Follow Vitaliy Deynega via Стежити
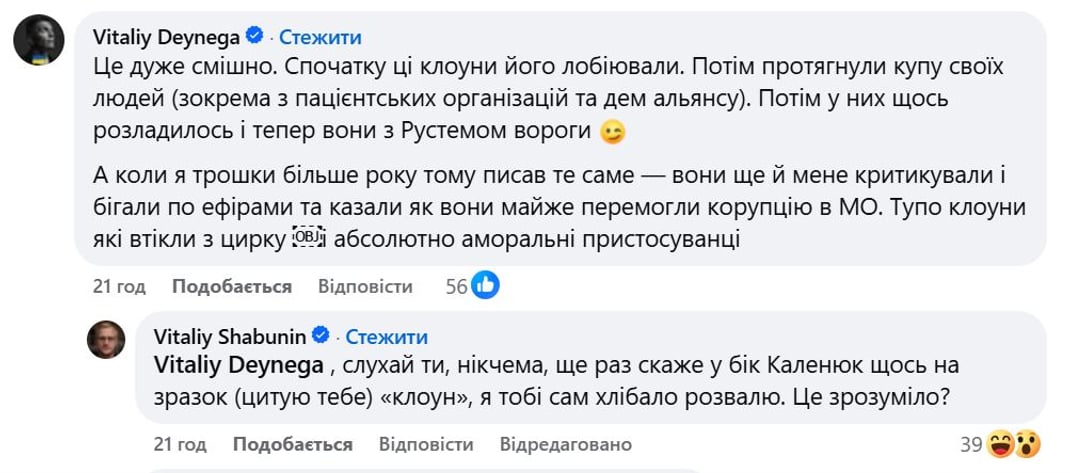 tap(320, 38)
